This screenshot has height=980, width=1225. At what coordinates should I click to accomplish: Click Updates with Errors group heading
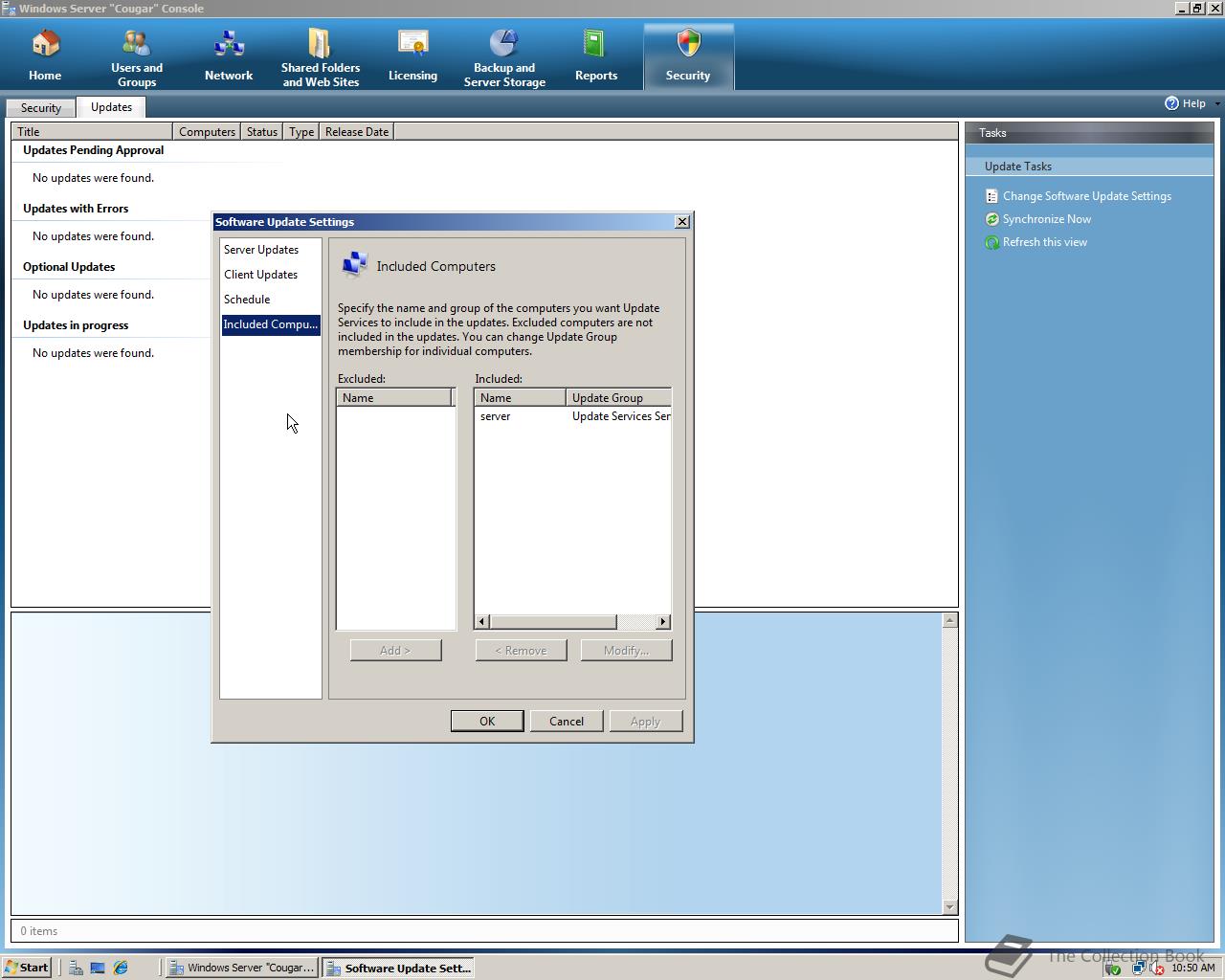[76, 209]
